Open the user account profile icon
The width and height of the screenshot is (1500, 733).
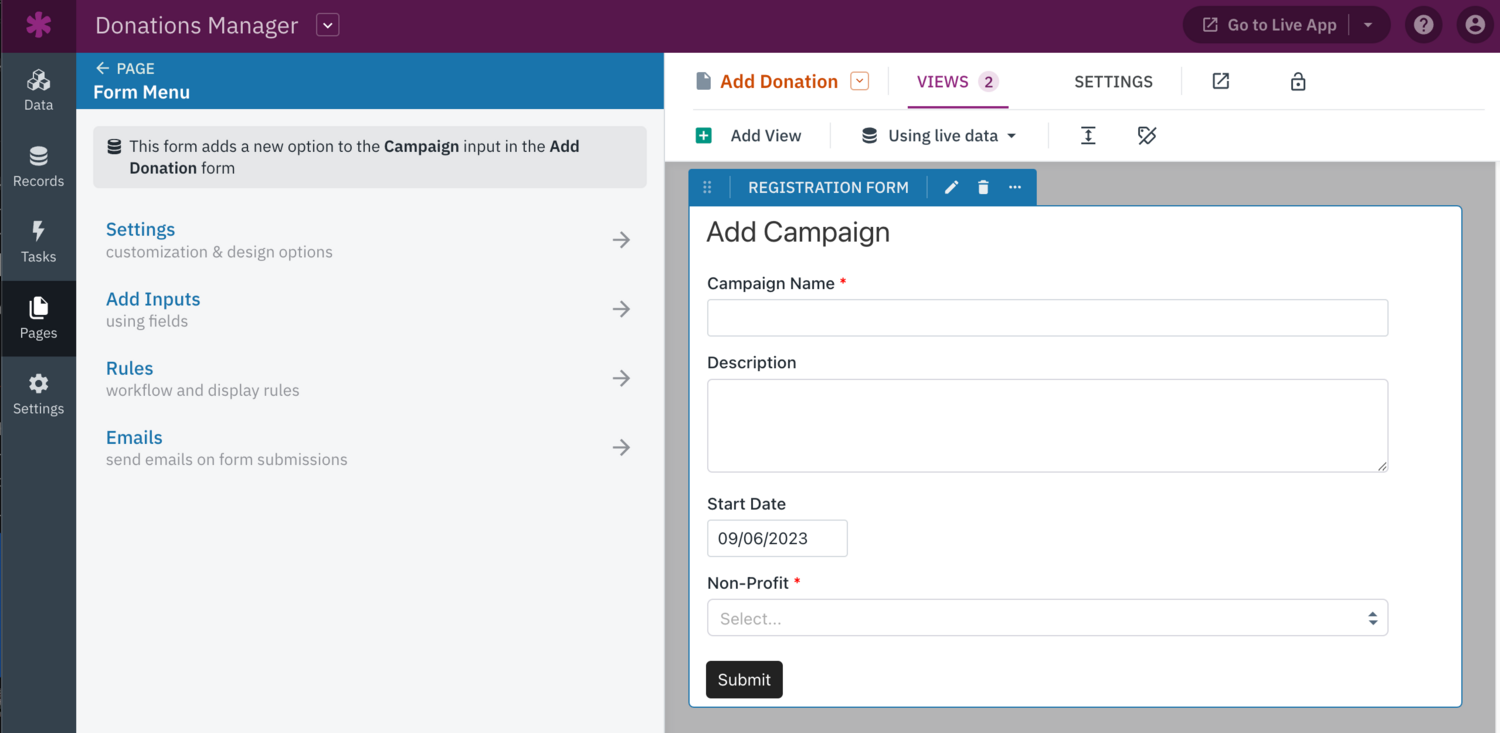pos(1474,25)
